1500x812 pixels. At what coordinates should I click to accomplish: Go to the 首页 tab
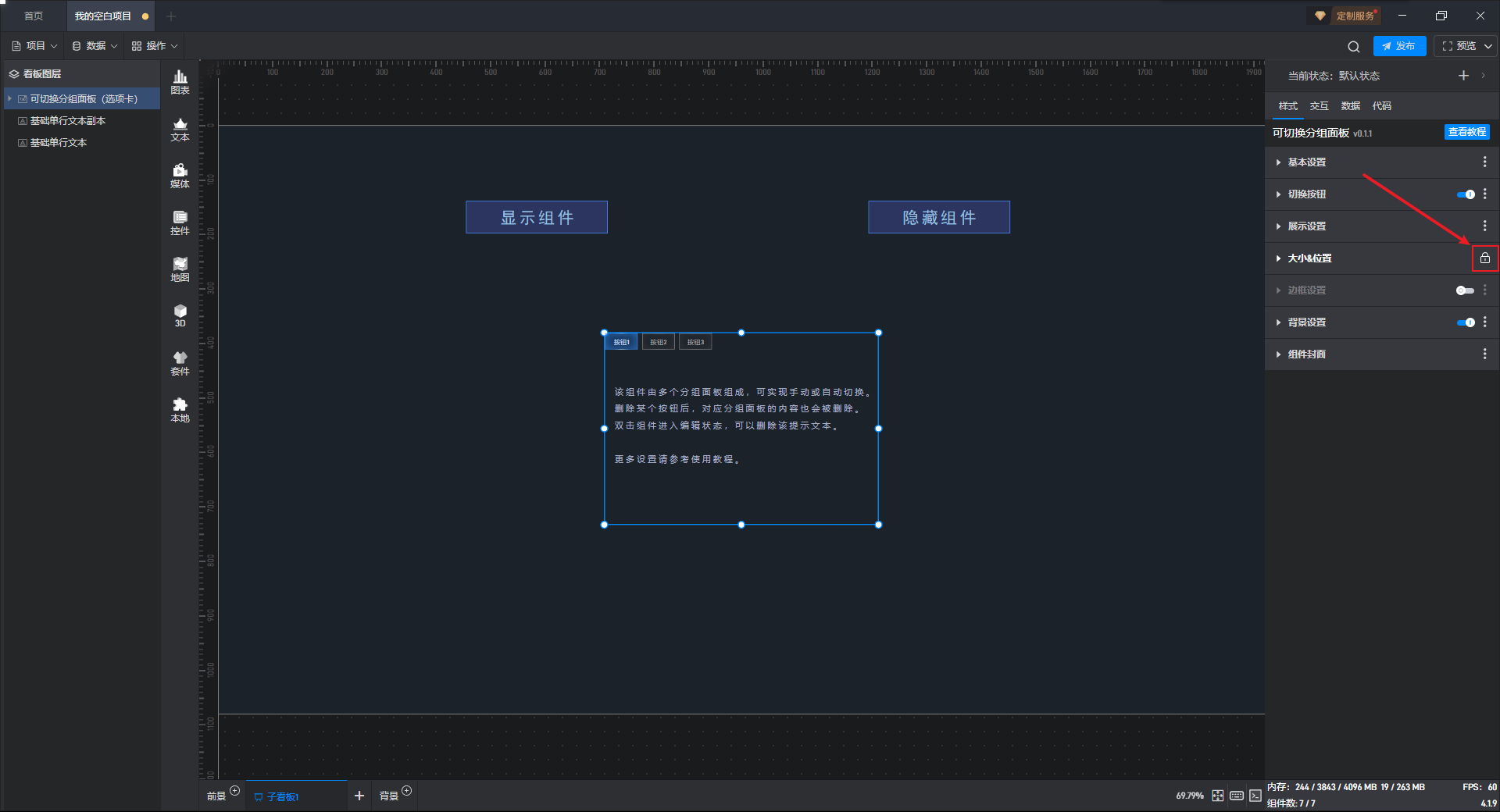[x=34, y=16]
